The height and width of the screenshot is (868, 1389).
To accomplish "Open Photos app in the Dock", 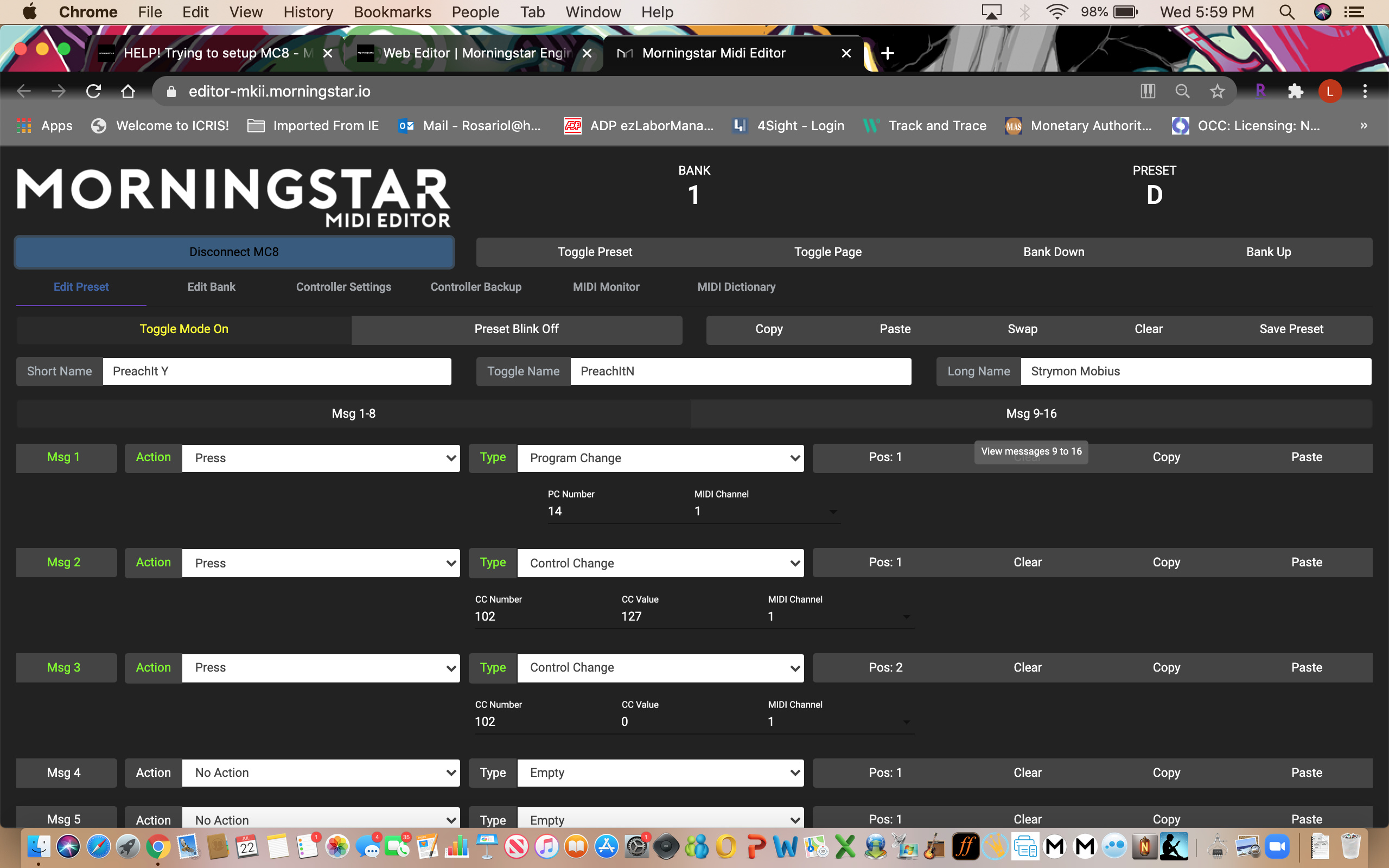I will point(337,847).
